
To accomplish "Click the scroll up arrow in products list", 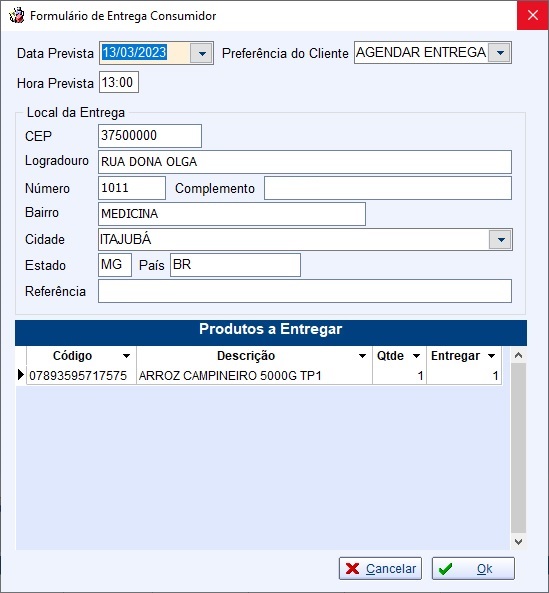I will pyautogui.click(x=518, y=355).
